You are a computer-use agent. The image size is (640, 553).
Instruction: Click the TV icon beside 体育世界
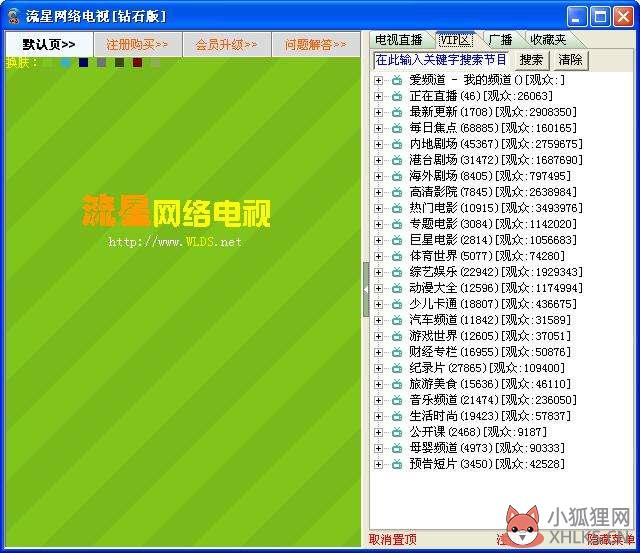pos(397,256)
